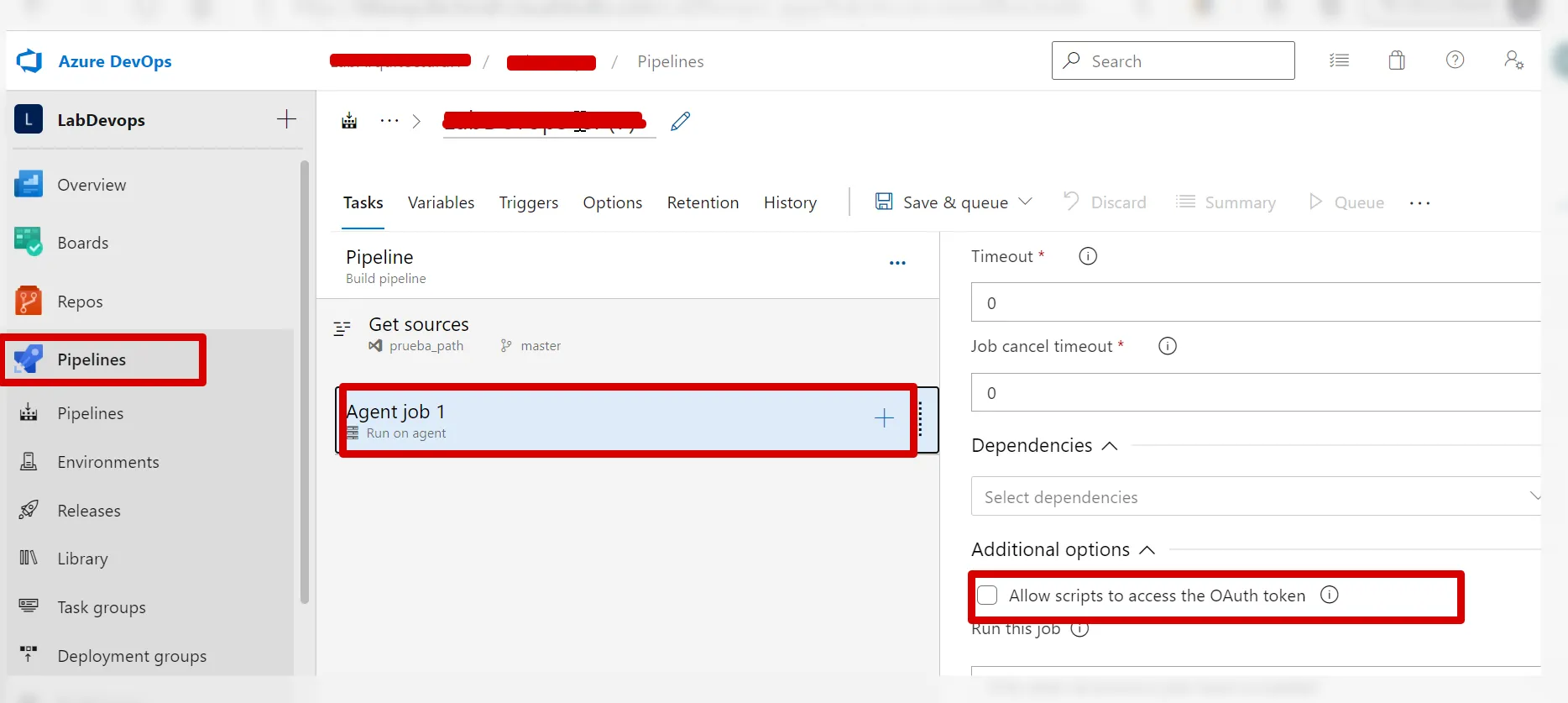
Task: Click the Discard button
Action: pos(1105,202)
